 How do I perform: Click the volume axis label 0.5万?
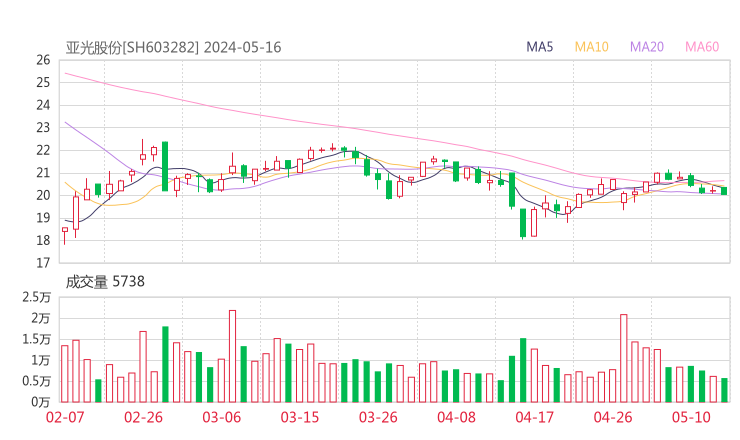point(36,381)
